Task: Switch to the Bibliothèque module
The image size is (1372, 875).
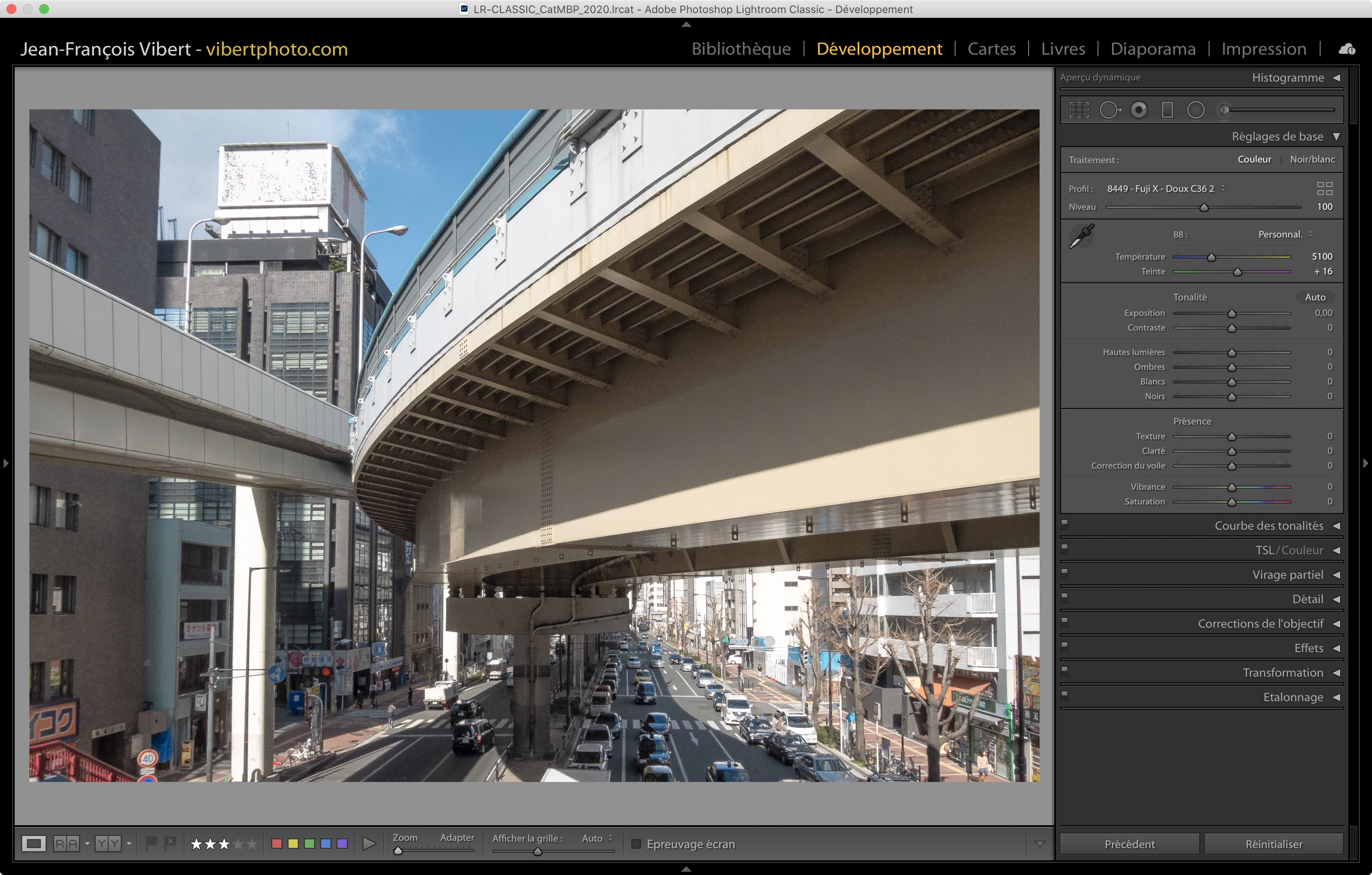Action: click(x=741, y=49)
